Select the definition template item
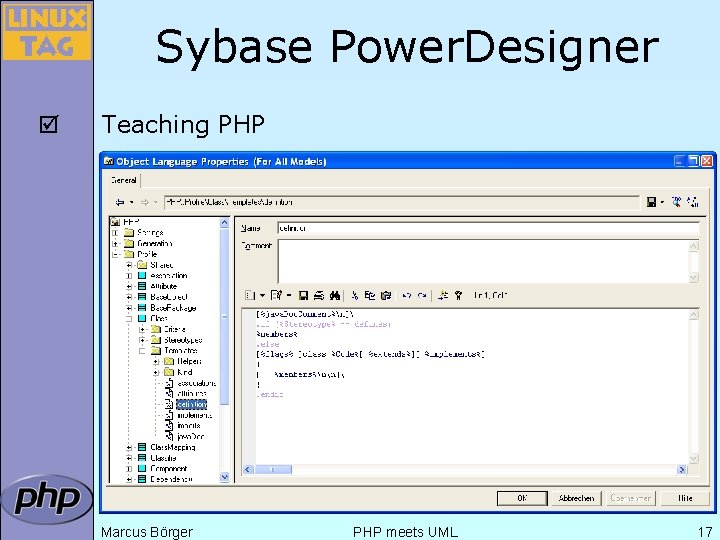 point(191,405)
